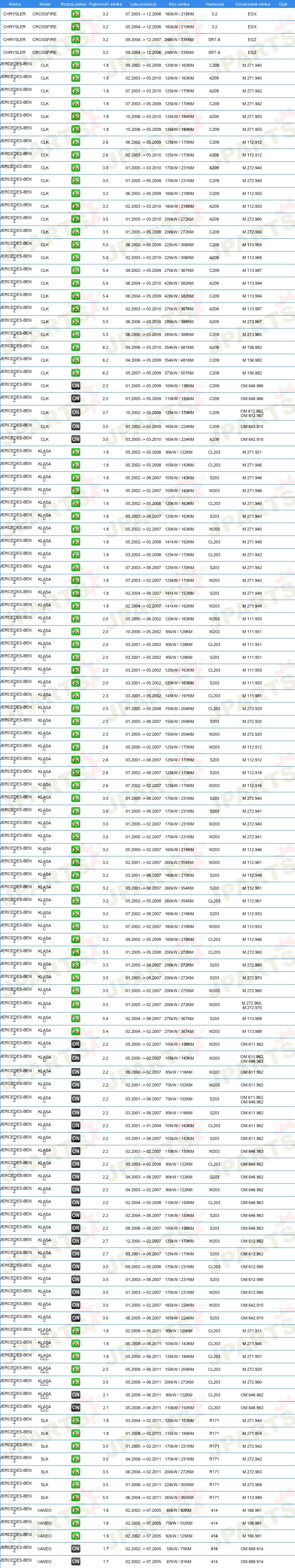This screenshot has width=295, height=1568.
Task: Click petrol icon in row M 272.960, M 272.970
Action: pyautogui.click(x=75, y=1005)
